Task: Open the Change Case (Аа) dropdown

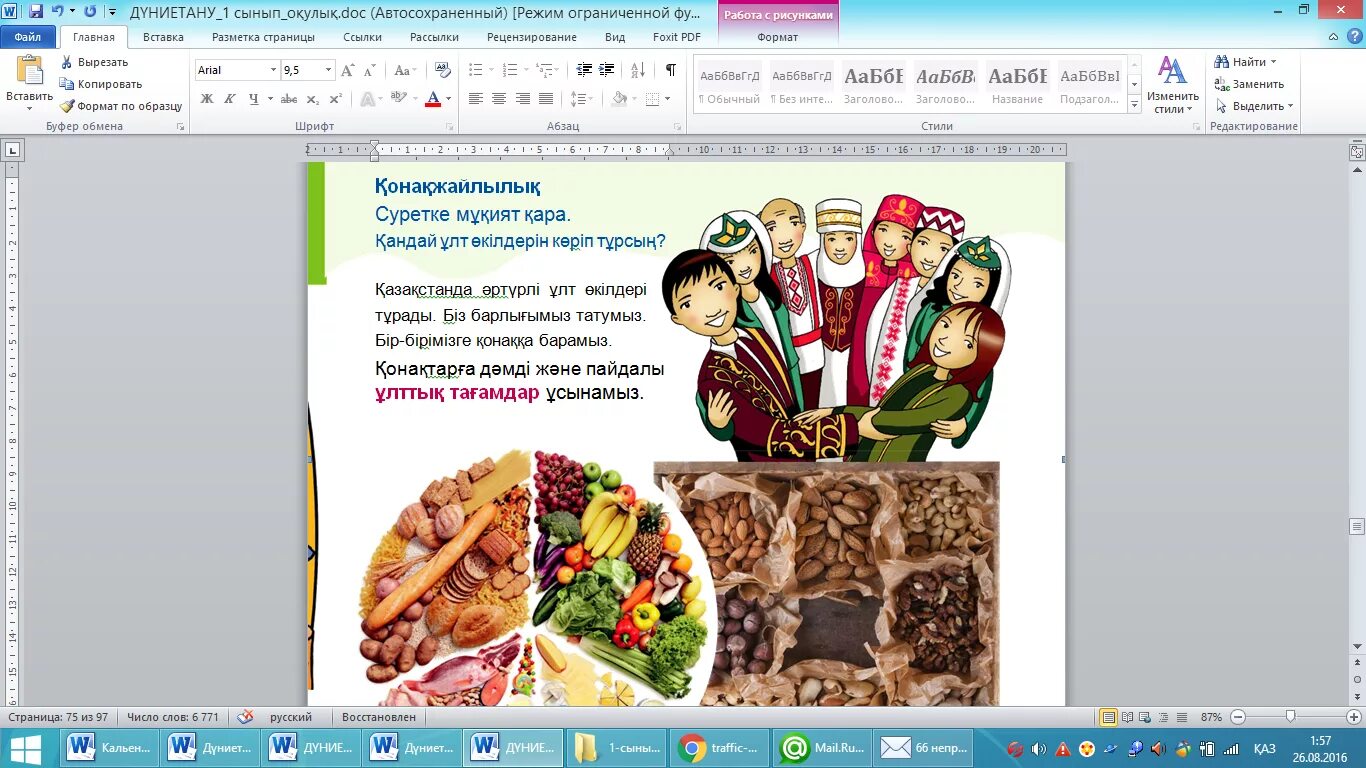Action: point(405,70)
